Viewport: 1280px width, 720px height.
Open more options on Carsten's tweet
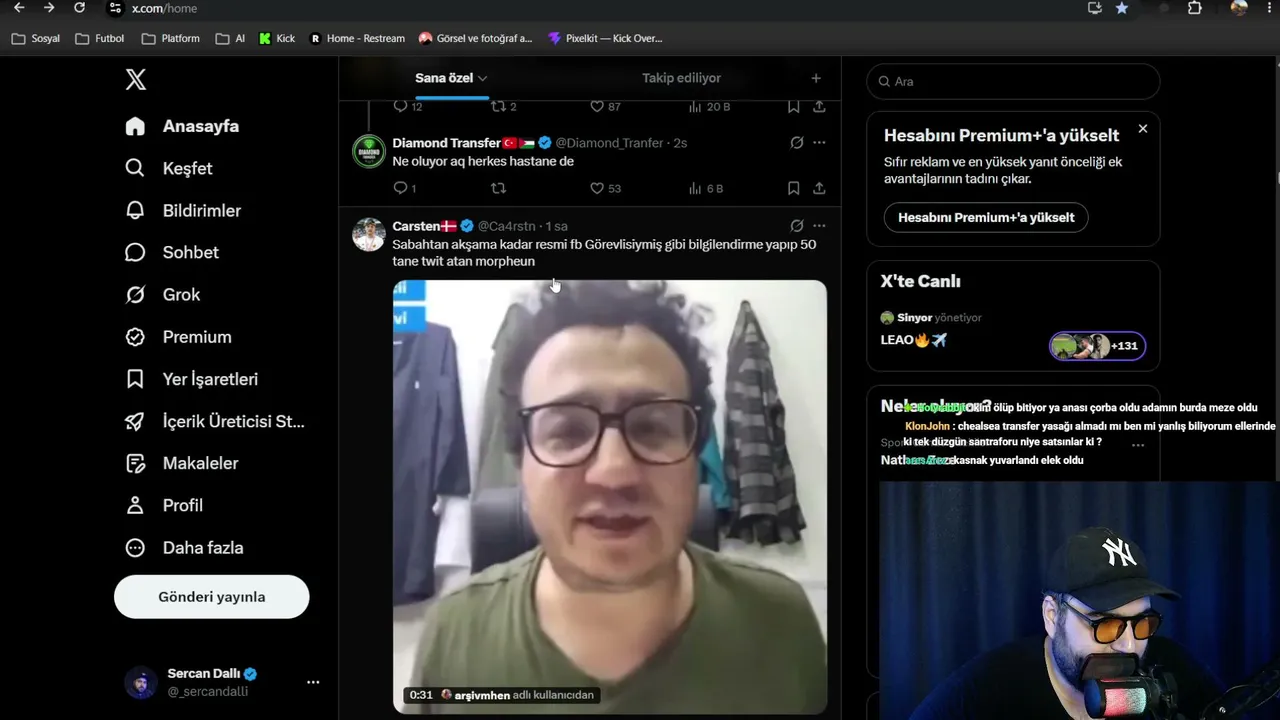819,226
